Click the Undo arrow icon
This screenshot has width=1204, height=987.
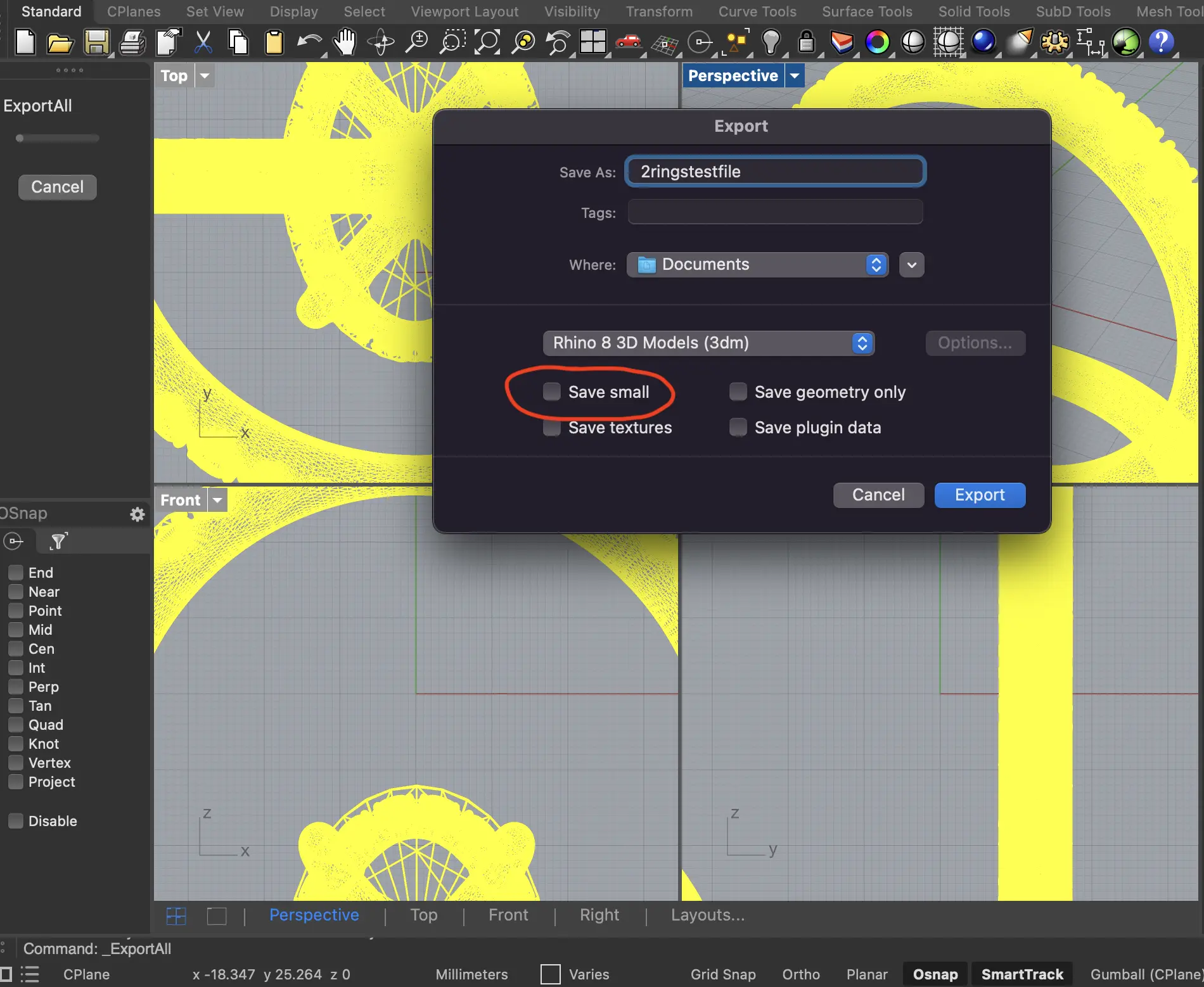[309, 42]
